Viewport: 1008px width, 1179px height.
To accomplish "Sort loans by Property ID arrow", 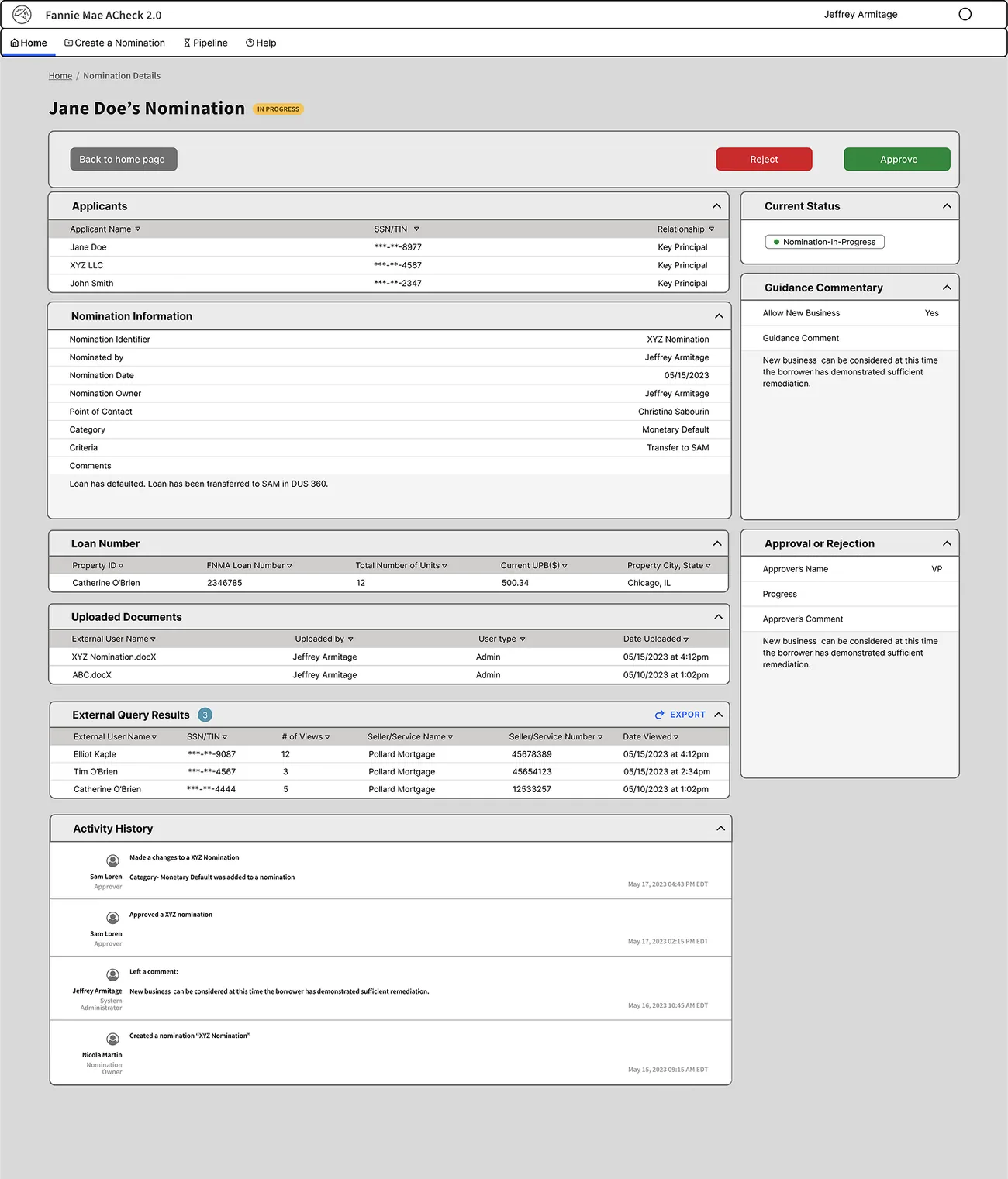I will 121,566.
